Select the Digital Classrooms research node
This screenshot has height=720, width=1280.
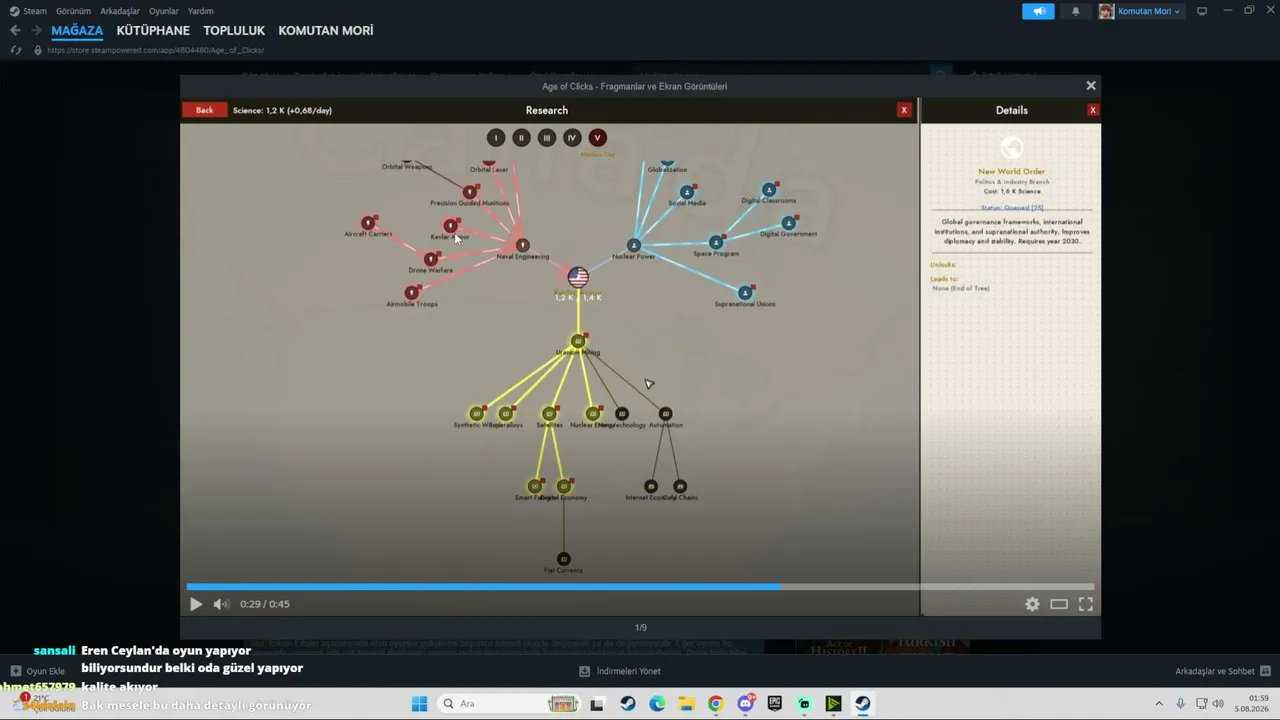pos(768,190)
